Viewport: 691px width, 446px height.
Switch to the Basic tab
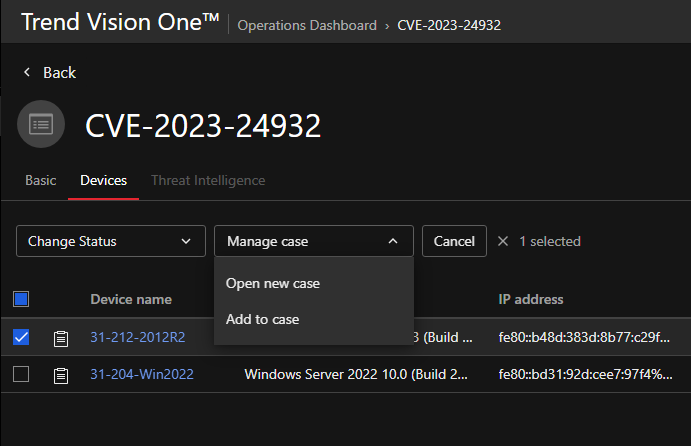[40, 181]
